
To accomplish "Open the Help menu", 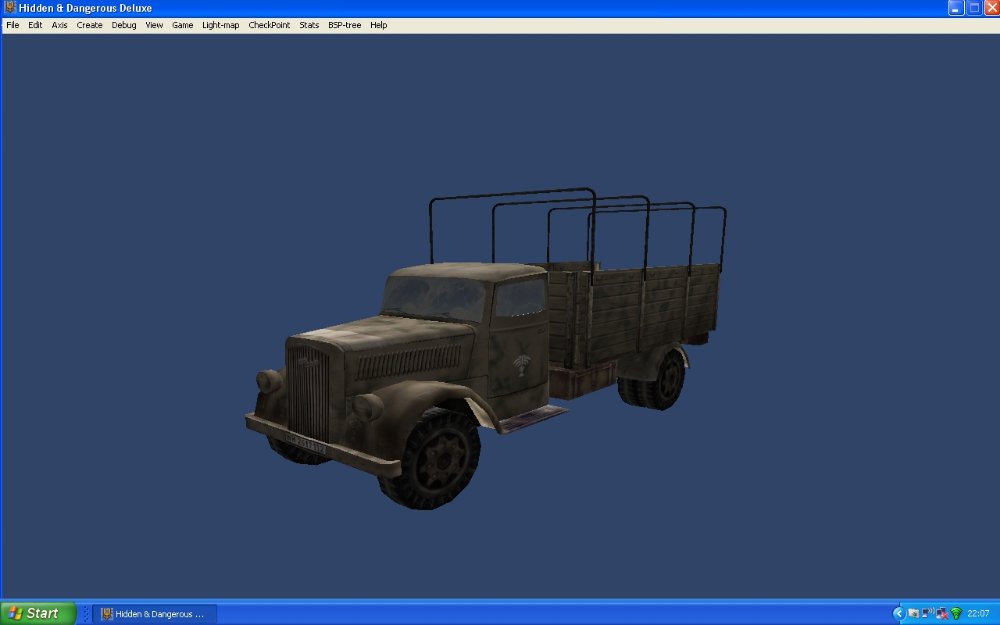I will (x=379, y=25).
